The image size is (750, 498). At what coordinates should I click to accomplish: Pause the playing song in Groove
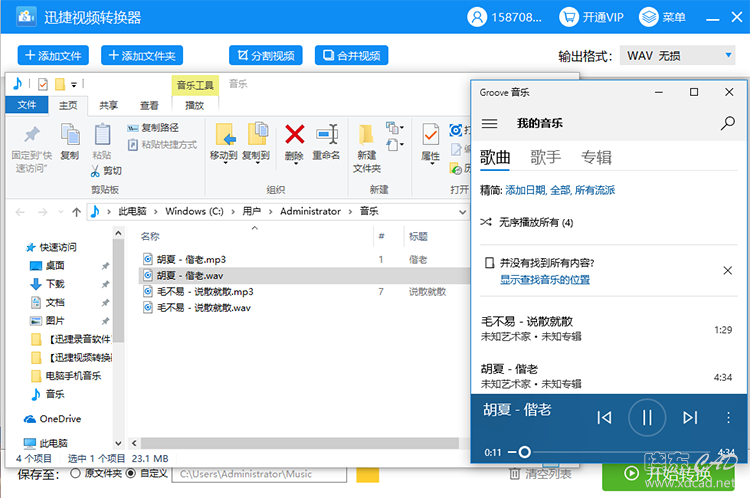click(647, 418)
